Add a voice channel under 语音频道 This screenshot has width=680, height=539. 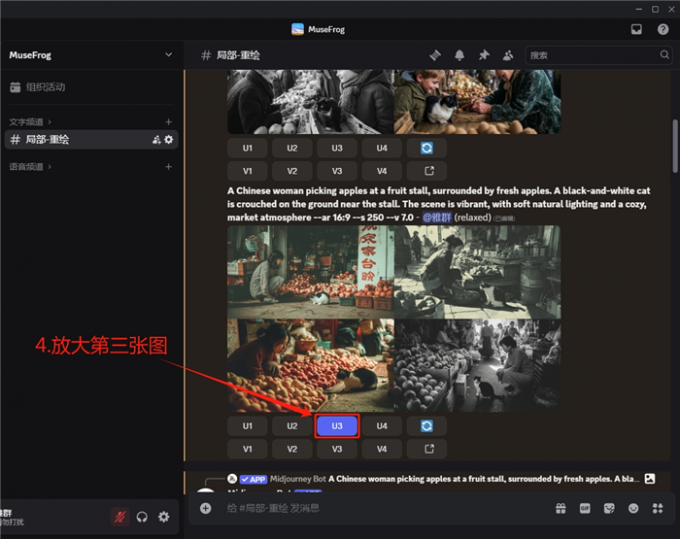[x=169, y=167]
